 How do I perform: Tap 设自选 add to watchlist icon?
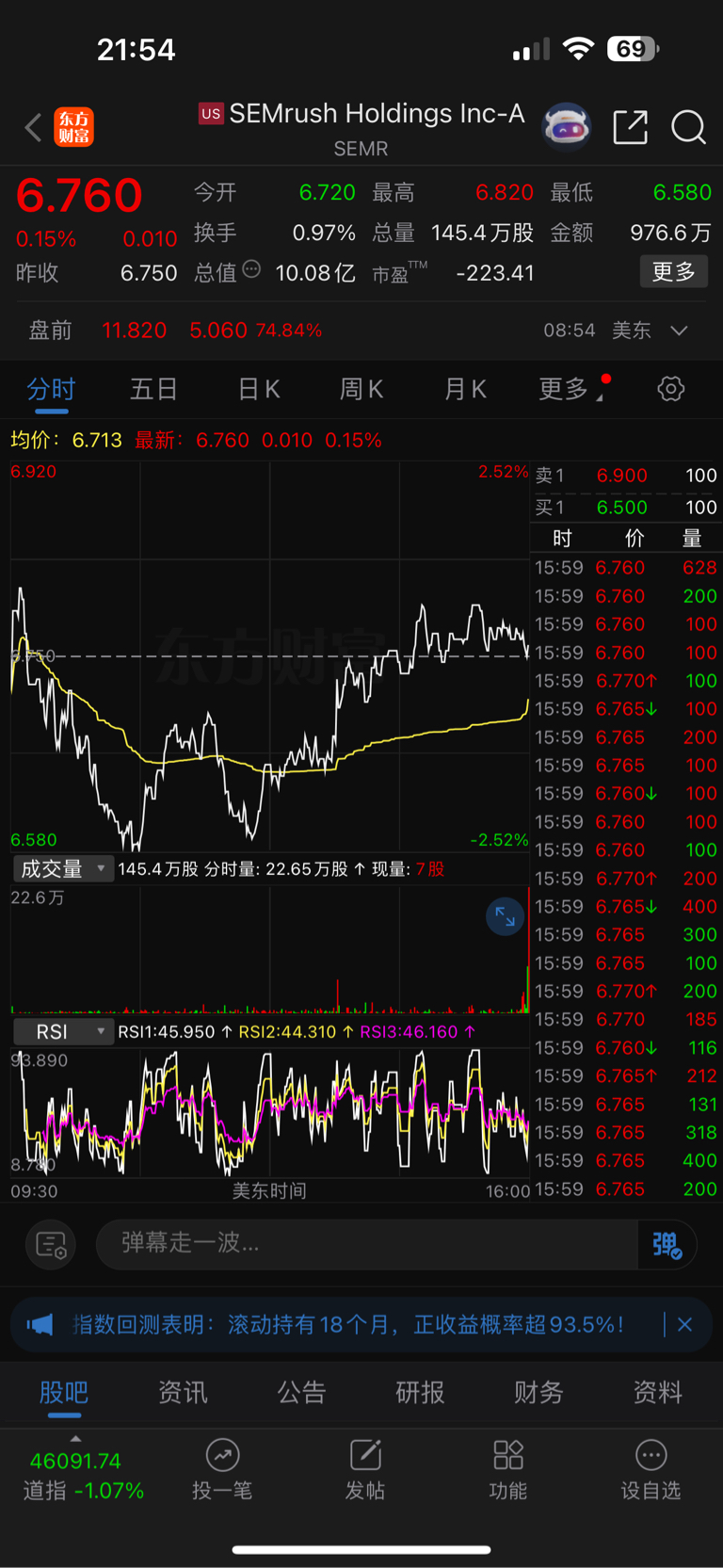(x=651, y=1456)
